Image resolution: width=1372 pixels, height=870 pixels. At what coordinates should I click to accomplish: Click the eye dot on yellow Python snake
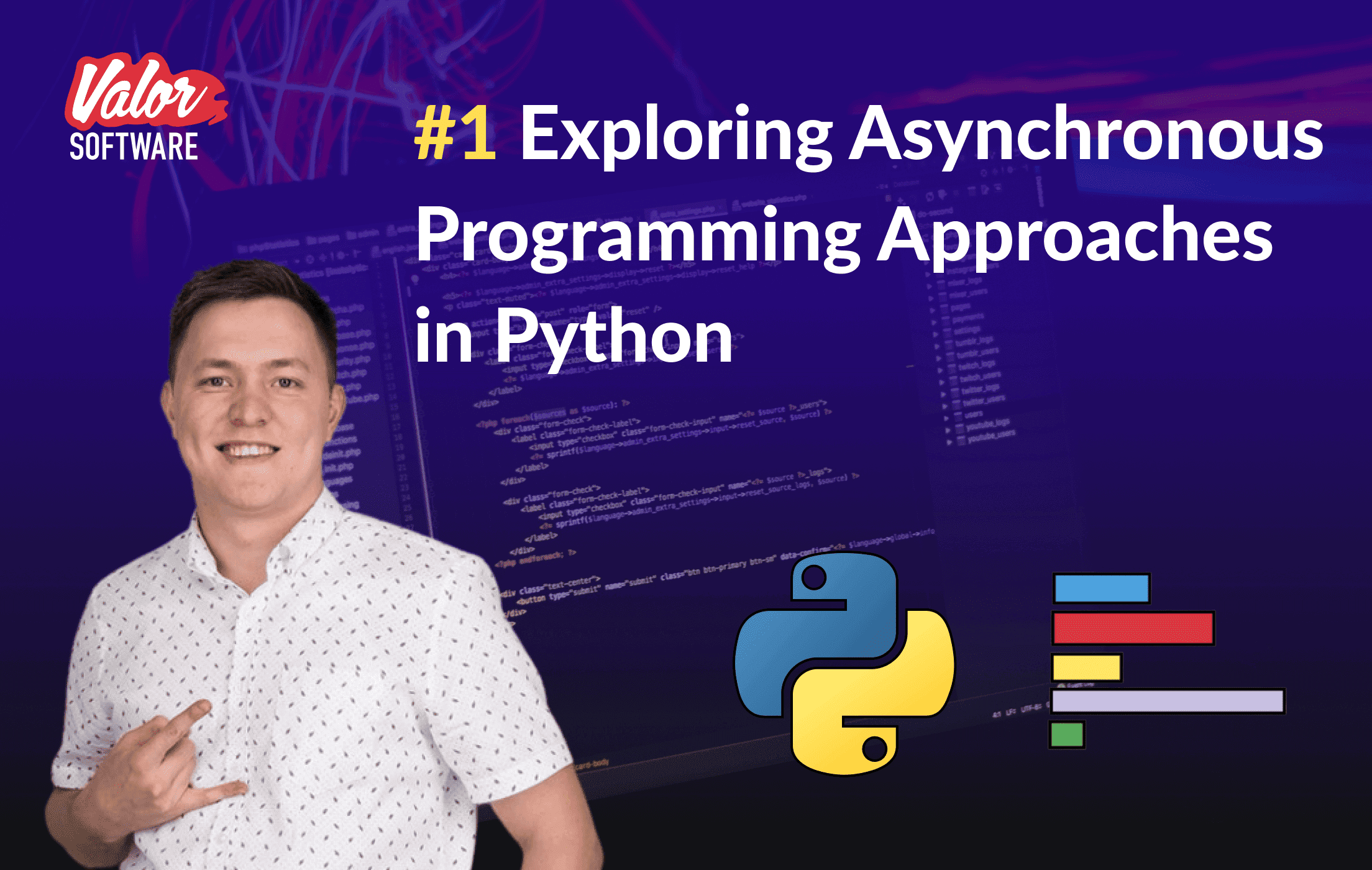pos(874,749)
